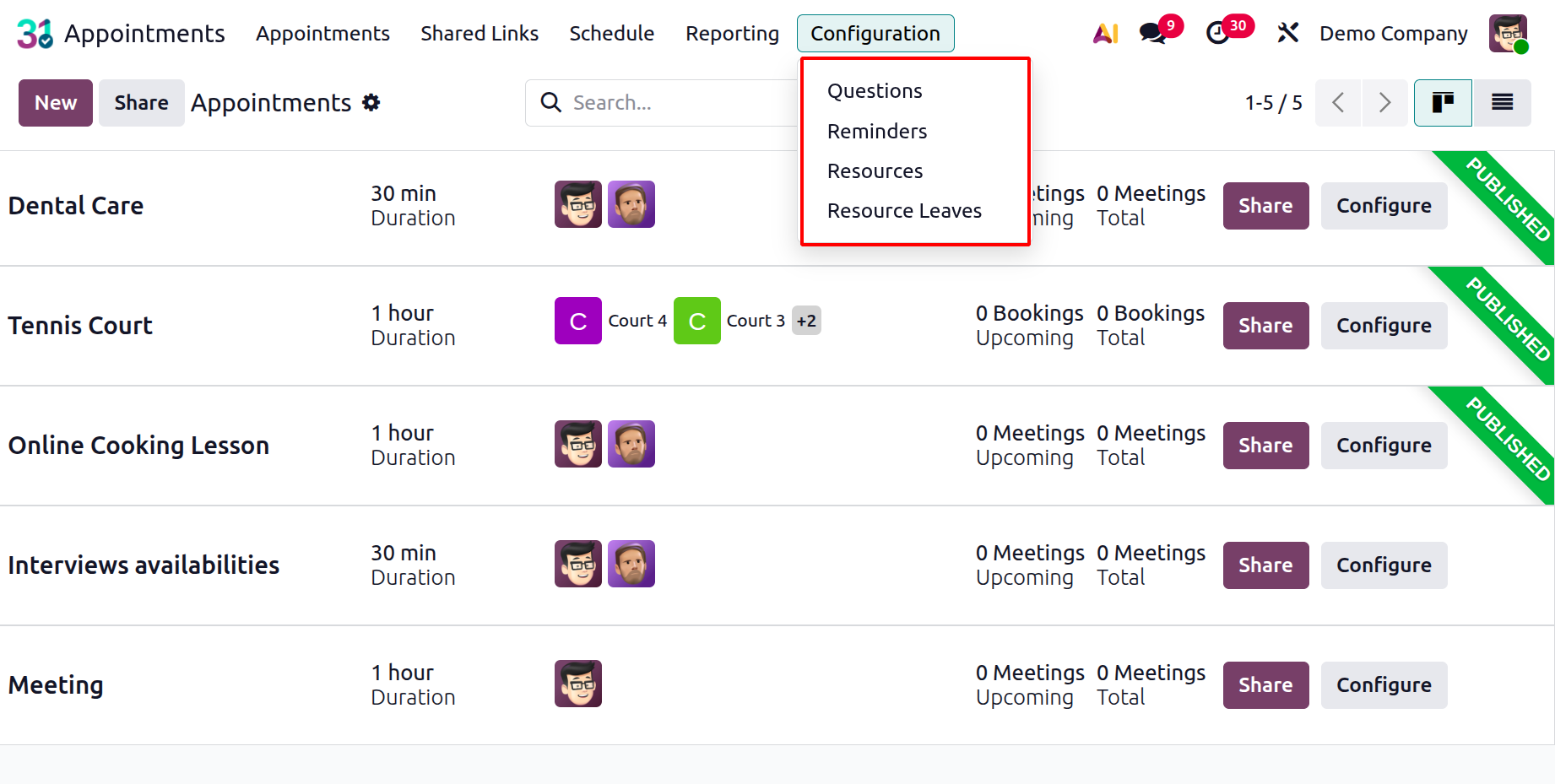
Task: Open the Appointments app logo
Action: [x=34, y=33]
